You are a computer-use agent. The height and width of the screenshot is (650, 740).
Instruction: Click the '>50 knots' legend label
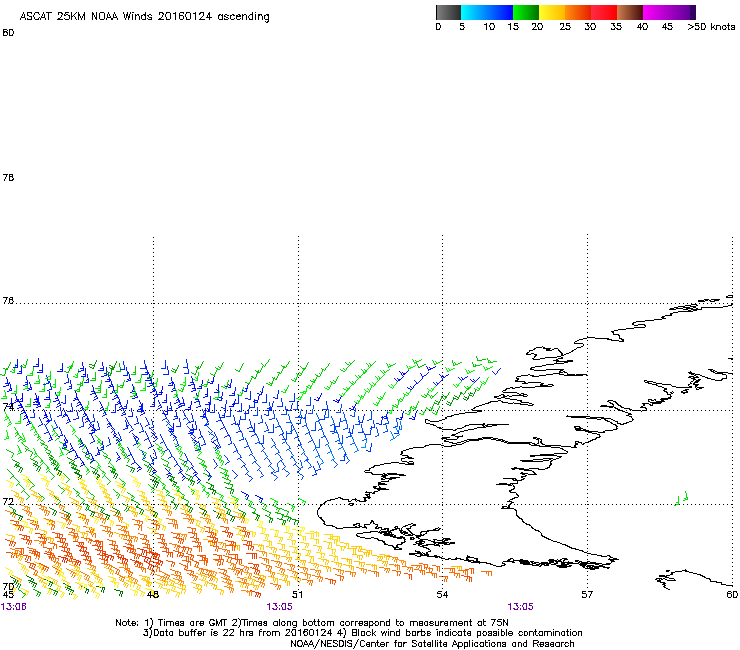click(x=711, y=27)
